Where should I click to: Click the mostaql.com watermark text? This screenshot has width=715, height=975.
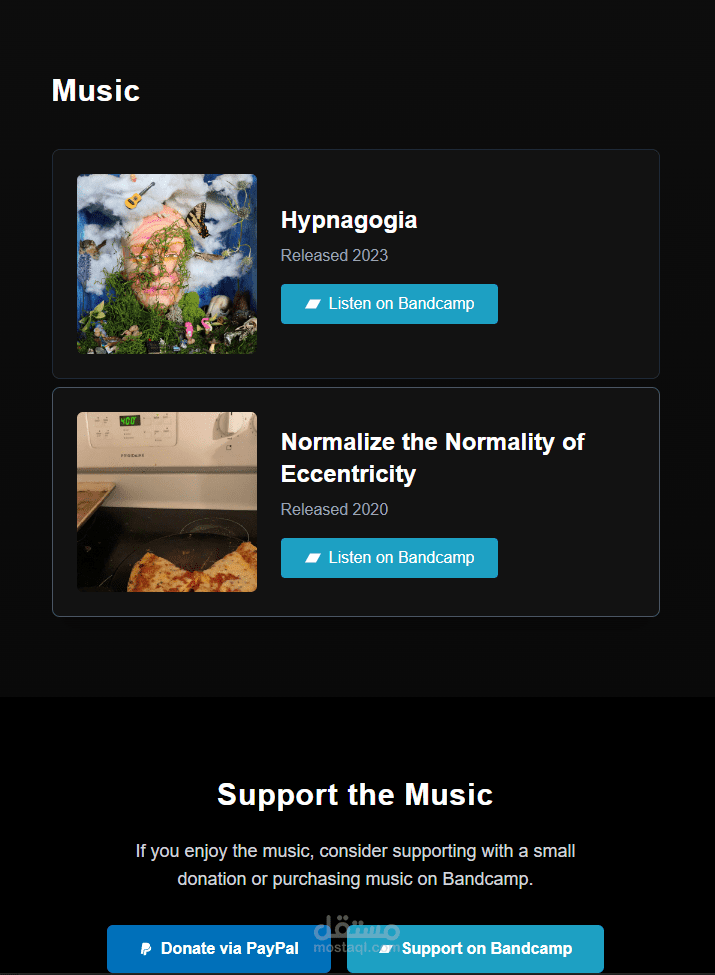click(x=357, y=948)
